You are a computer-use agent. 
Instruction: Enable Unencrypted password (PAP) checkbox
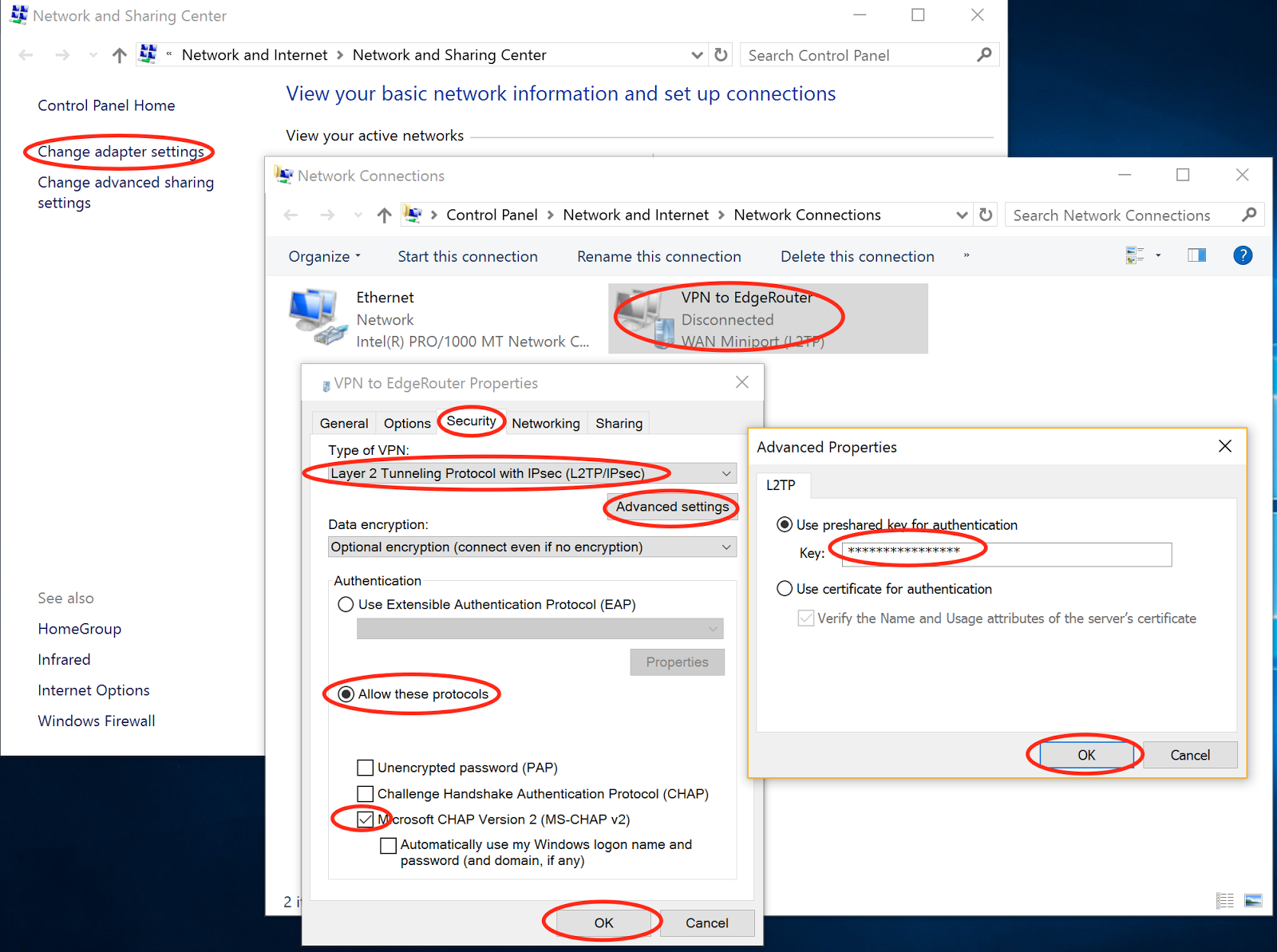[x=366, y=768]
